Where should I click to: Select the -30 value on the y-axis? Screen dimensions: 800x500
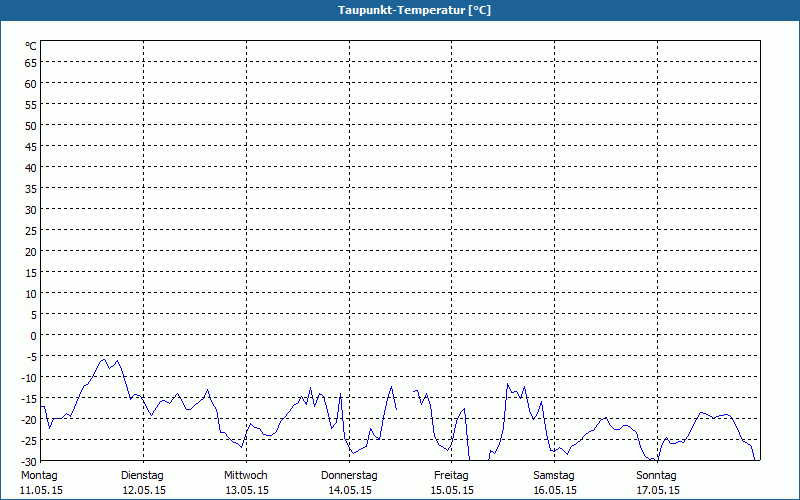point(29,462)
